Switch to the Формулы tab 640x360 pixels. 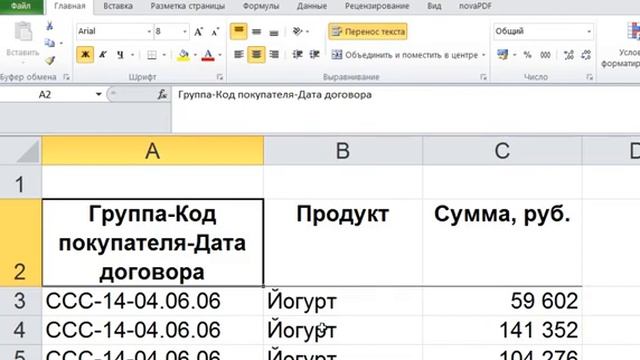tap(261, 6)
